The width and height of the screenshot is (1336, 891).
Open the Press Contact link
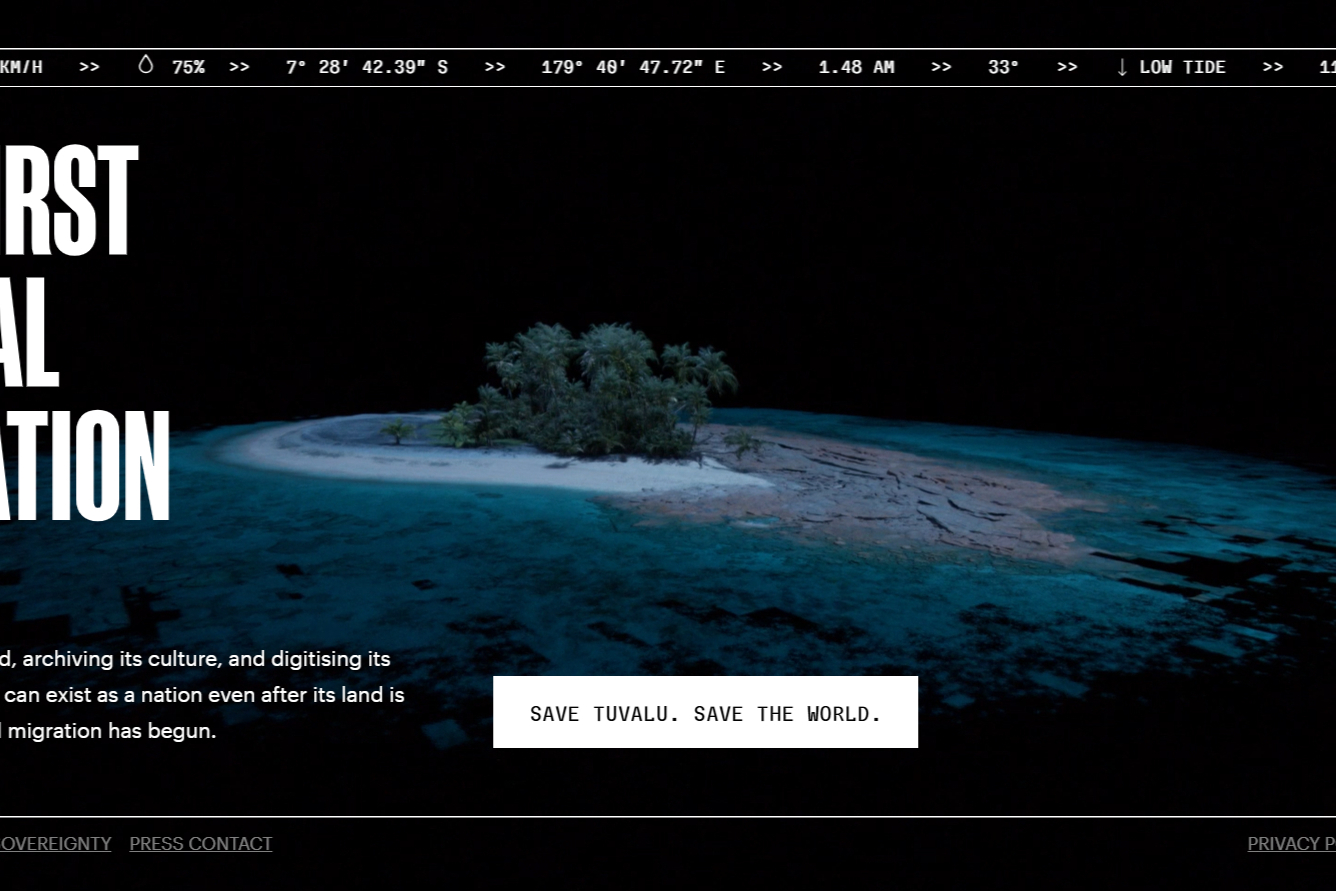point(201,844)
